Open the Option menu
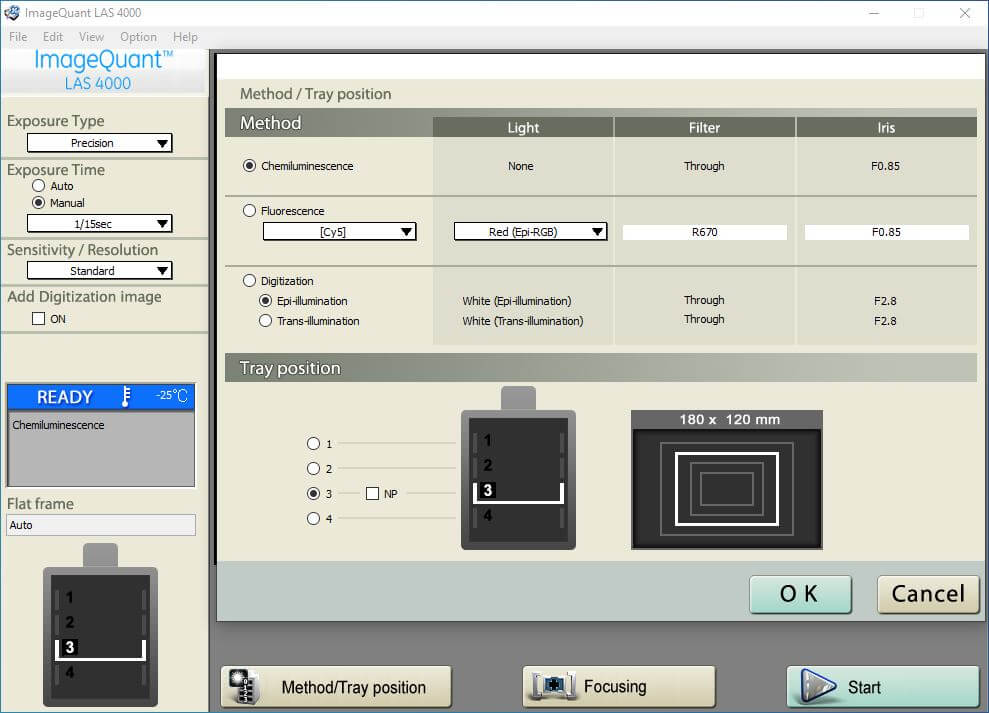 click(138, 37)
